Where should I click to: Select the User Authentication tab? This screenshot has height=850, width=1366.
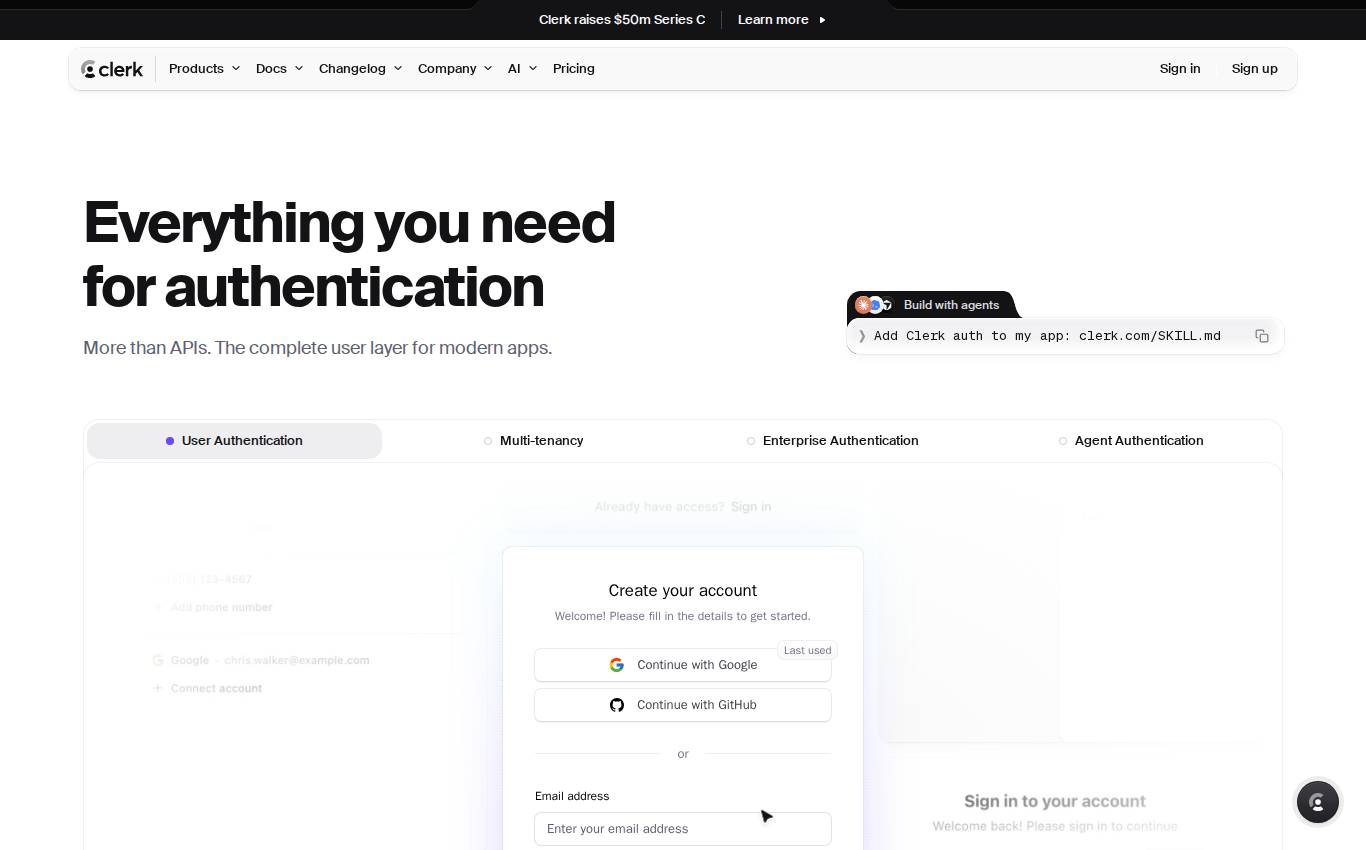234,441
